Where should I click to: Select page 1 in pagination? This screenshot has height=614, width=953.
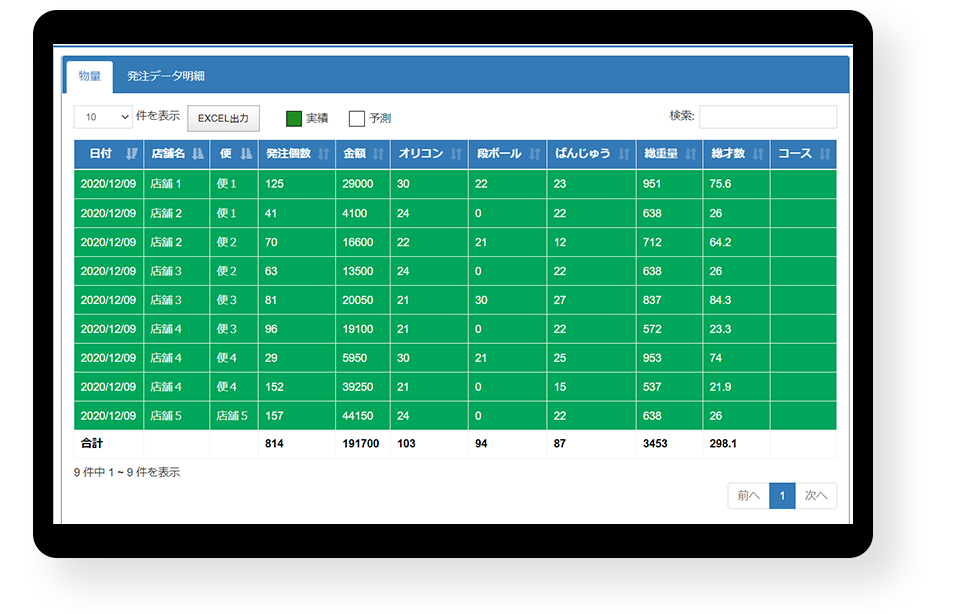(782, 495)
